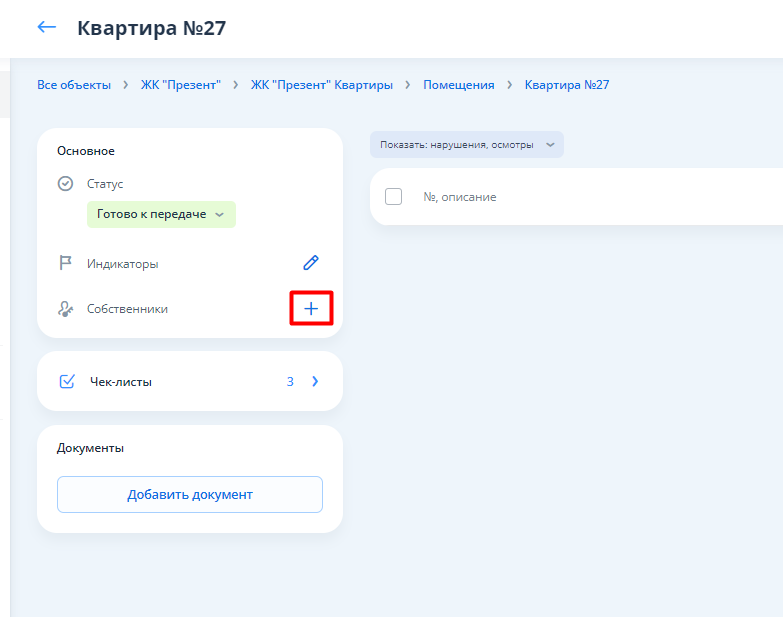Screen dimensions: 783x617
Task: Click the back arrow next to the page title
Action: pyautogui.click(x=46, y=27)
